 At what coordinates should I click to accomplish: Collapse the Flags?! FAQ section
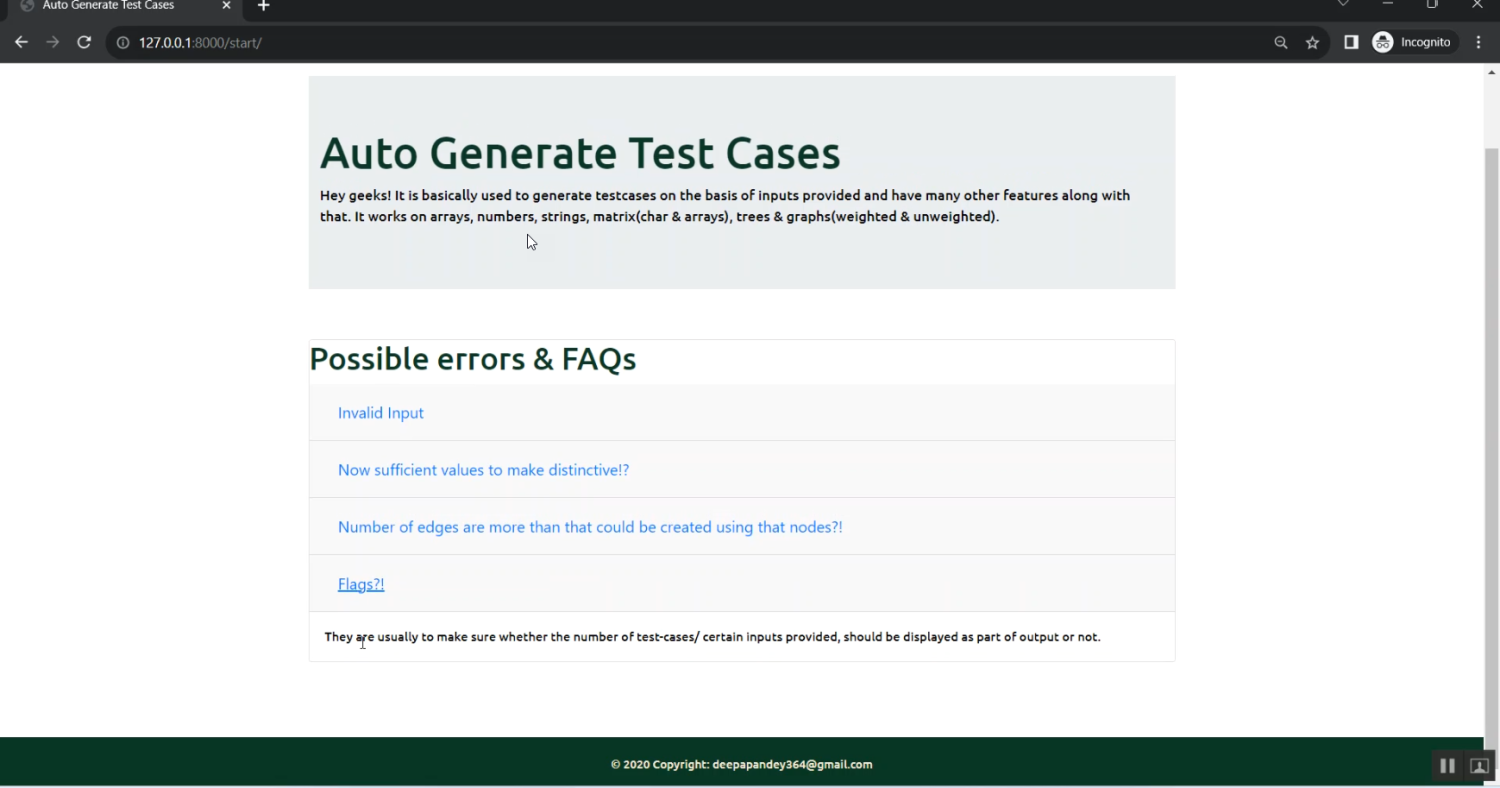(361, 584)
